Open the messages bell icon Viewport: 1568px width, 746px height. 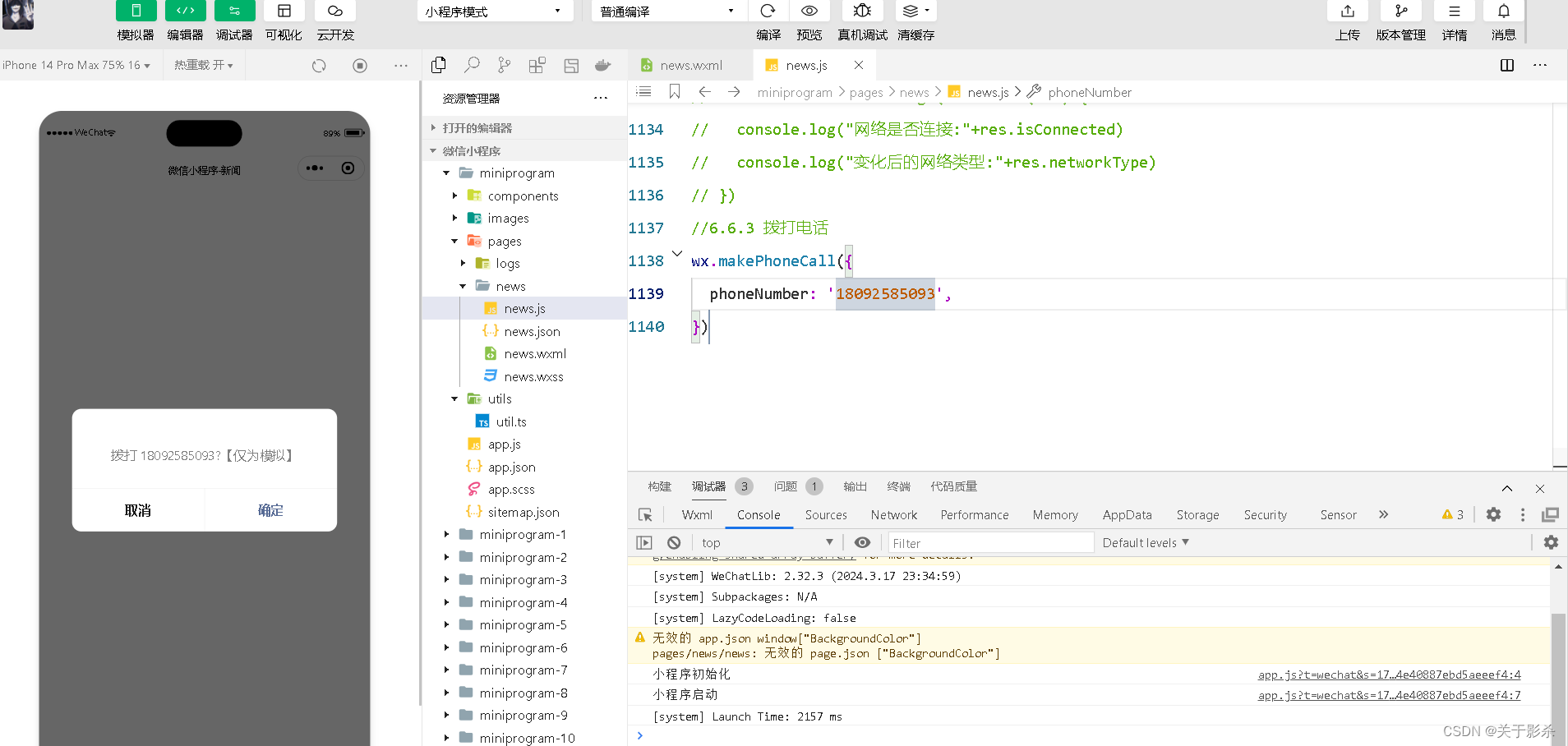coord(1504,11)
